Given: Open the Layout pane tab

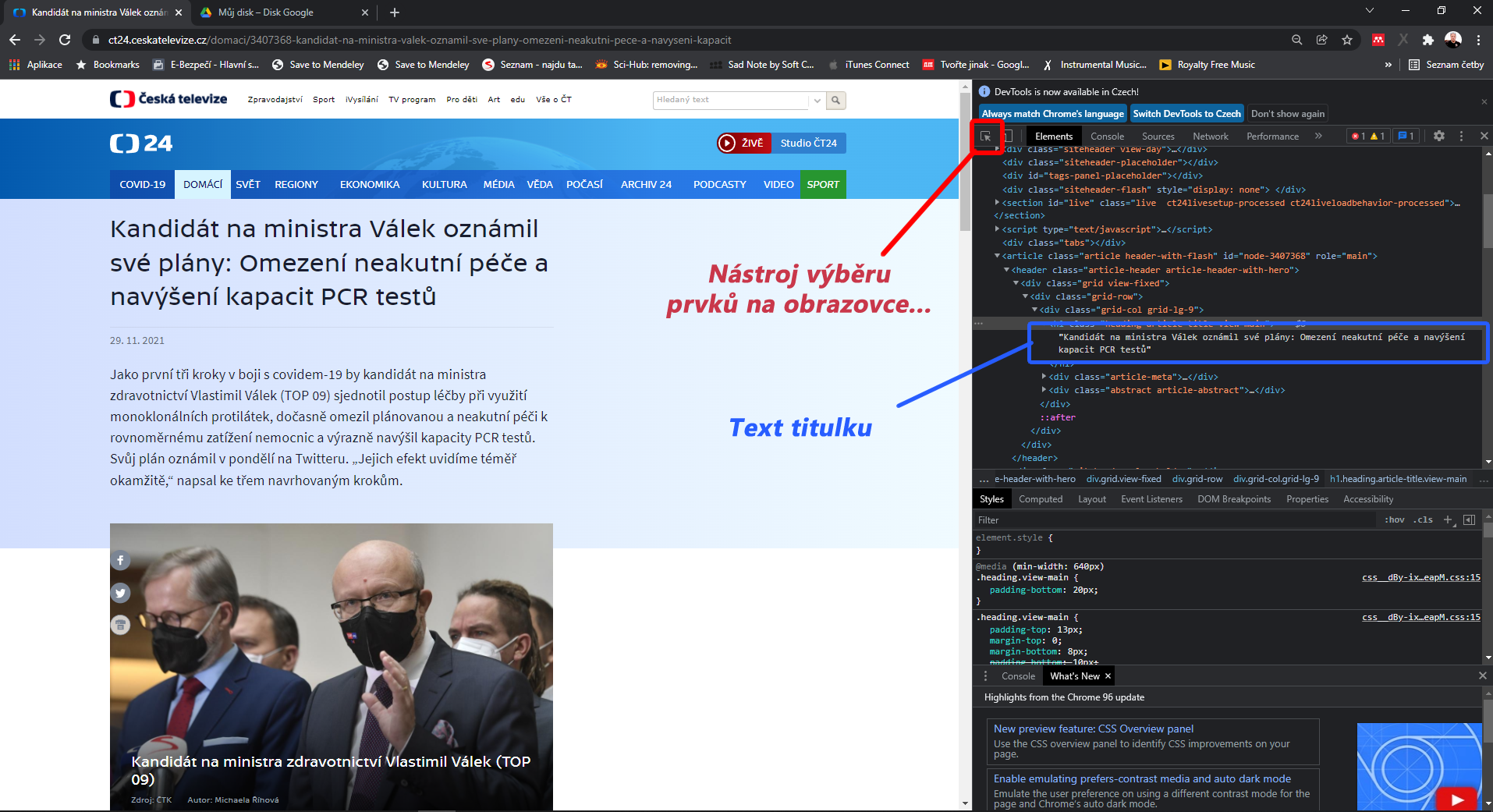Looking at the screenshot, I should tap(1092, 499).
